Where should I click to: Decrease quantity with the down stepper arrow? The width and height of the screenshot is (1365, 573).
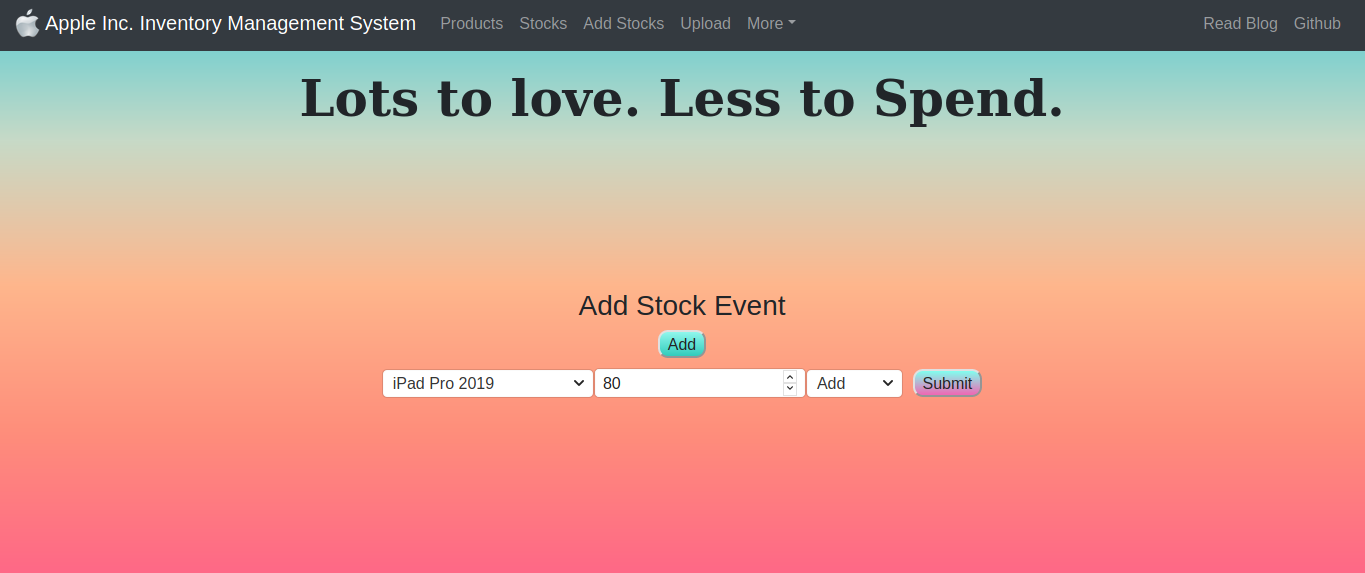pos(790,389)
